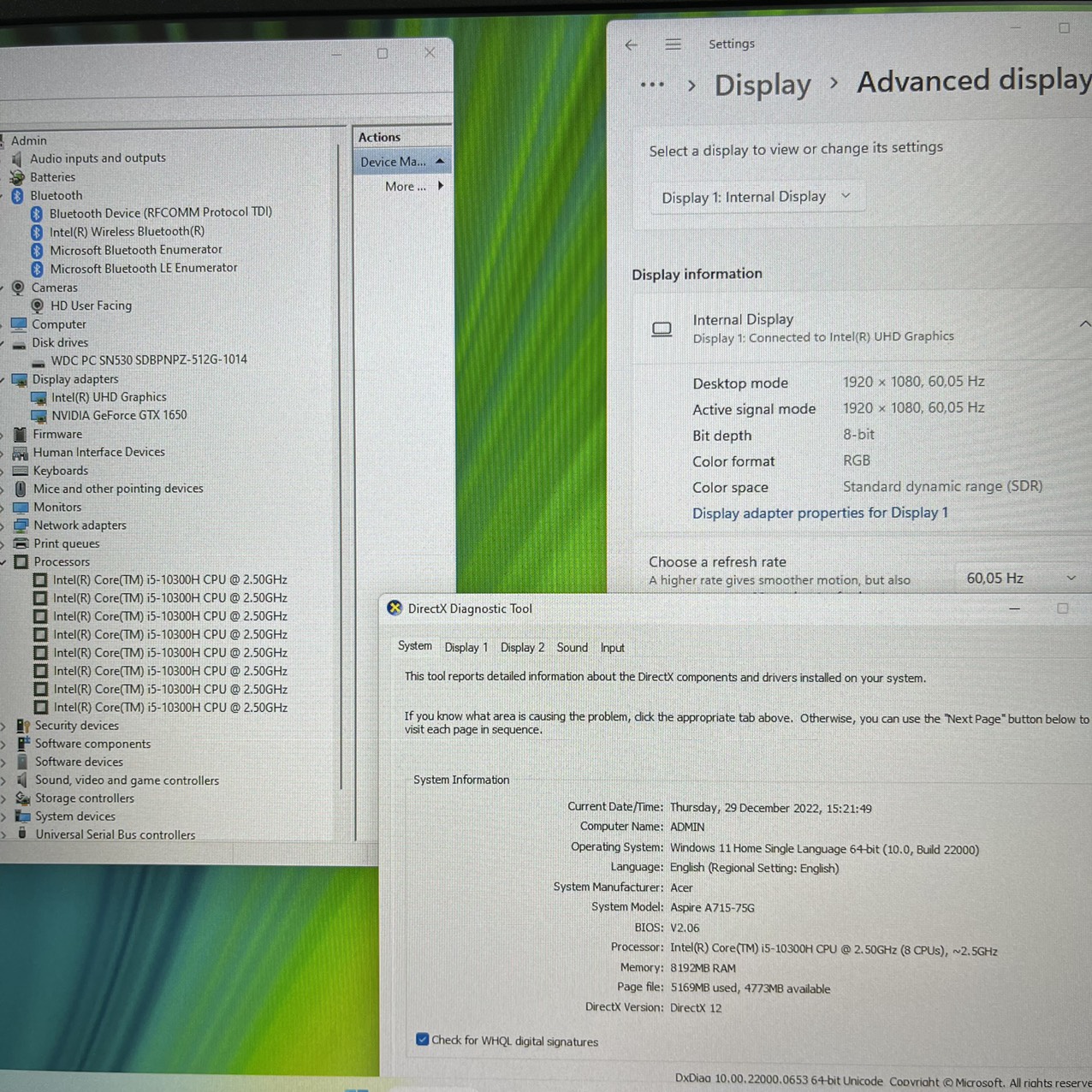The height and width of the screenshot is (1092, 1092).
Task: Click the Computer category icon
Action: pyautogui.click(x=19, y=324)
